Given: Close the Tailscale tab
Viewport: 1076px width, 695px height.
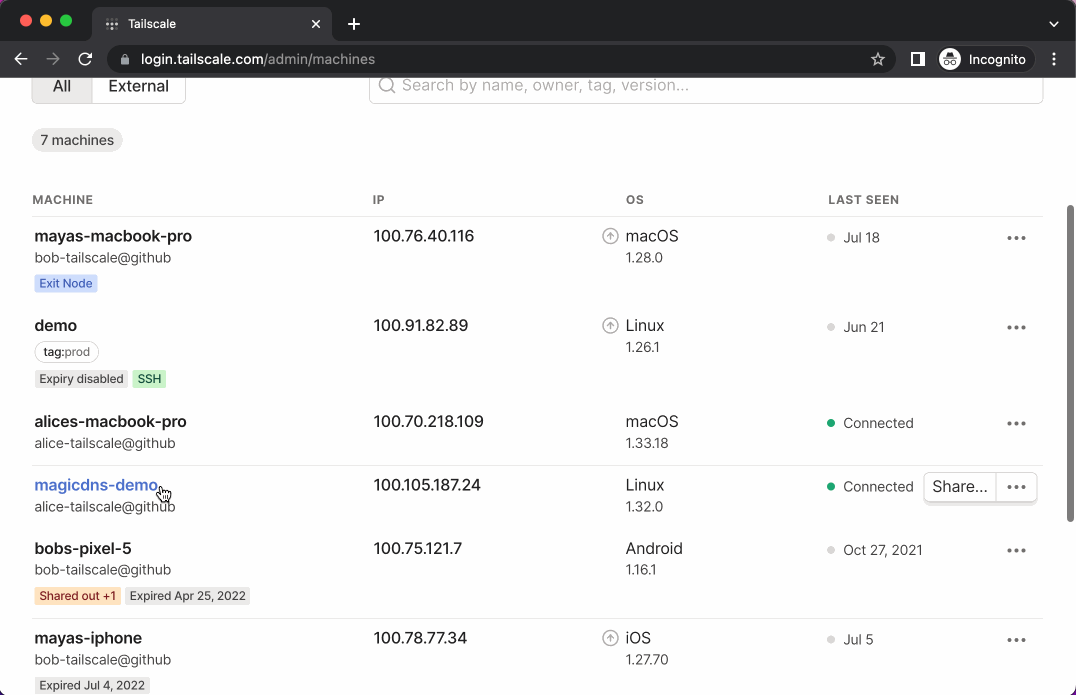Looking at the screenshot, I should pyautogui.click(x=316, y=24).
